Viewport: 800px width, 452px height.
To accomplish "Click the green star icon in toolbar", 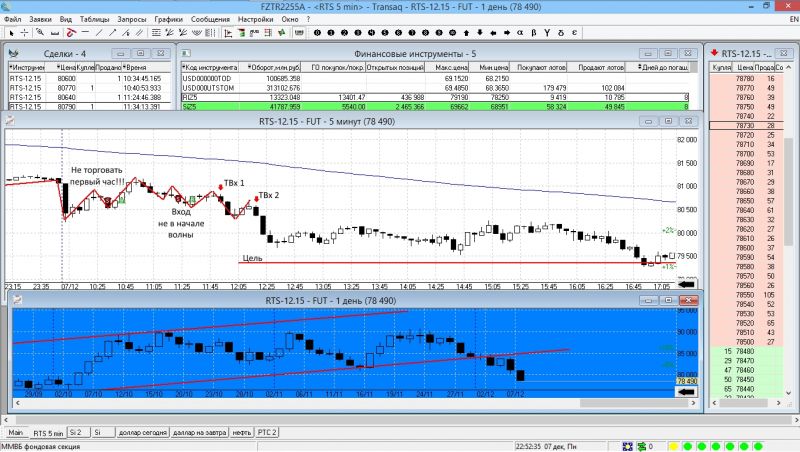I will point(282,33).
